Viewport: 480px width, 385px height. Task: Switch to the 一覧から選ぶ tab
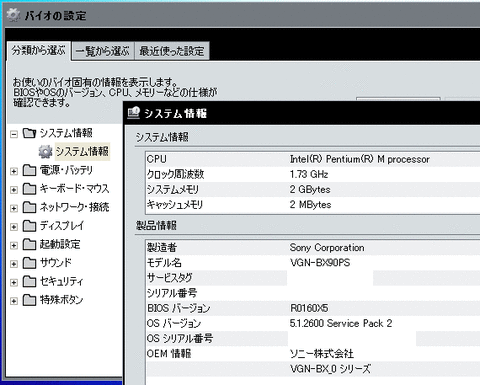[x=103, y=51]
